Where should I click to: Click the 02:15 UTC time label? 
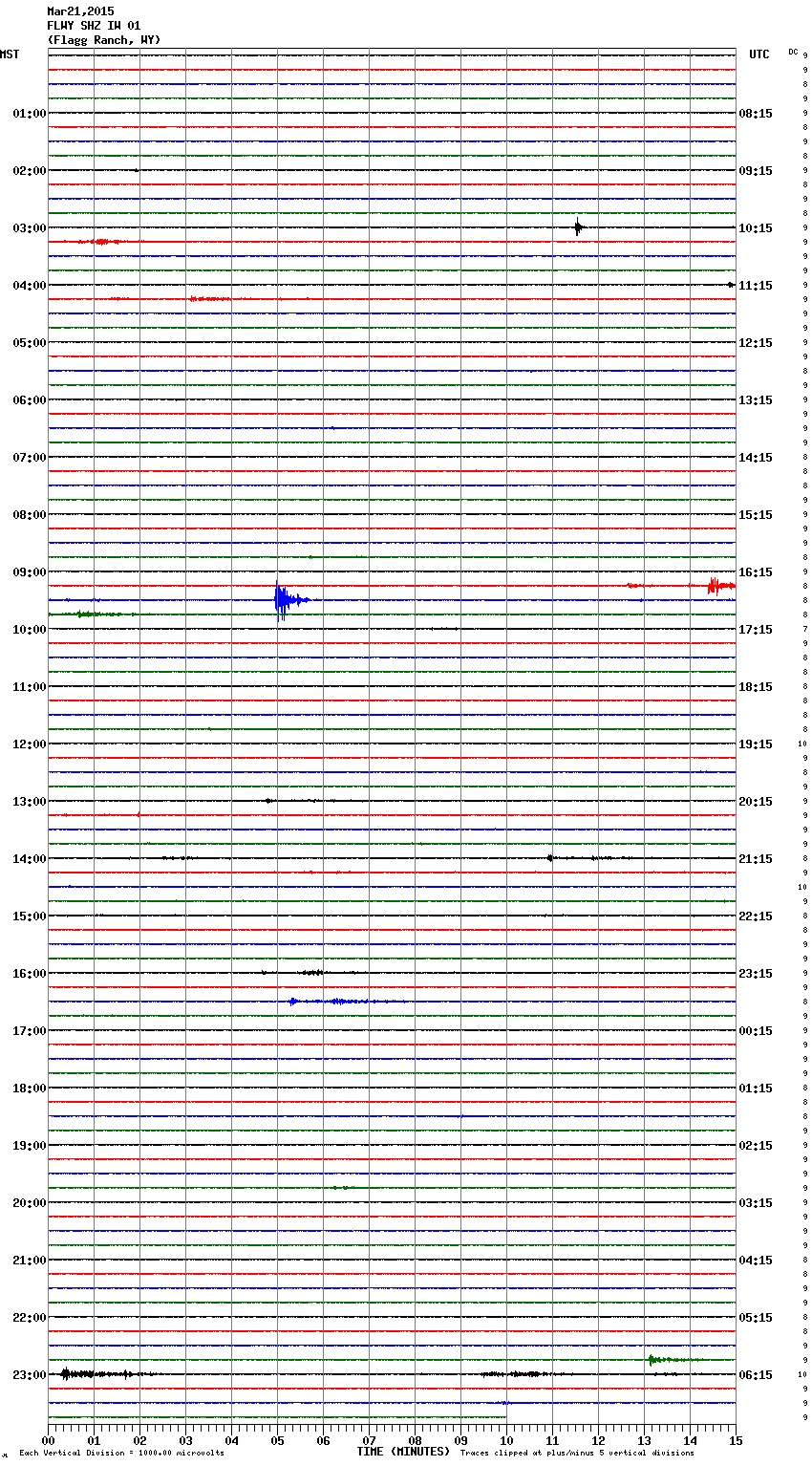tap(756, 1146)
